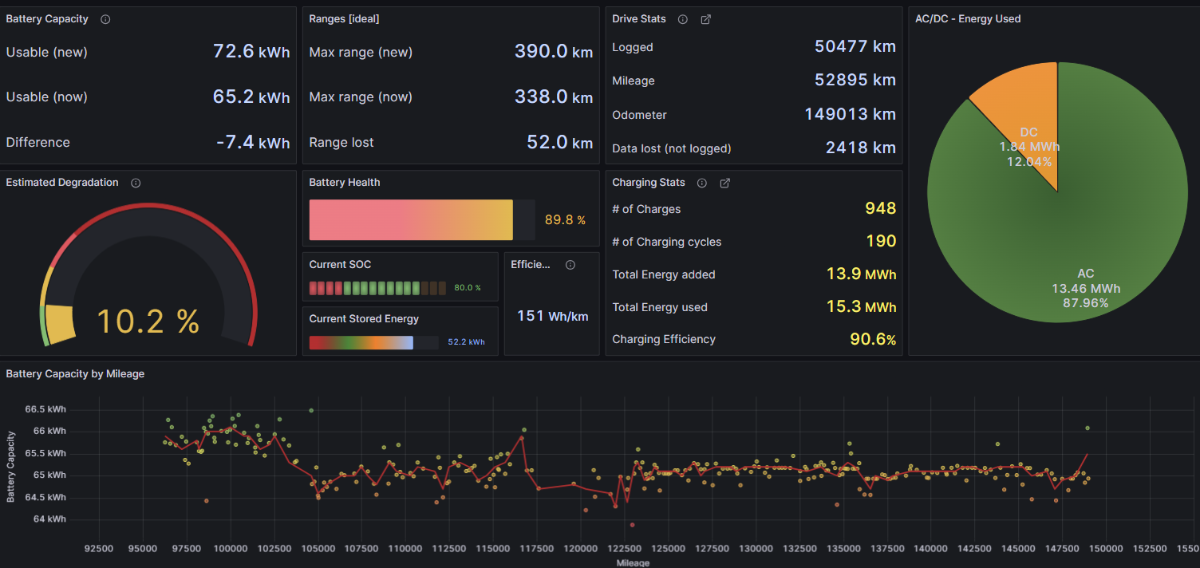Click the Efficiency panel info icon

click(x=570, y=265)
